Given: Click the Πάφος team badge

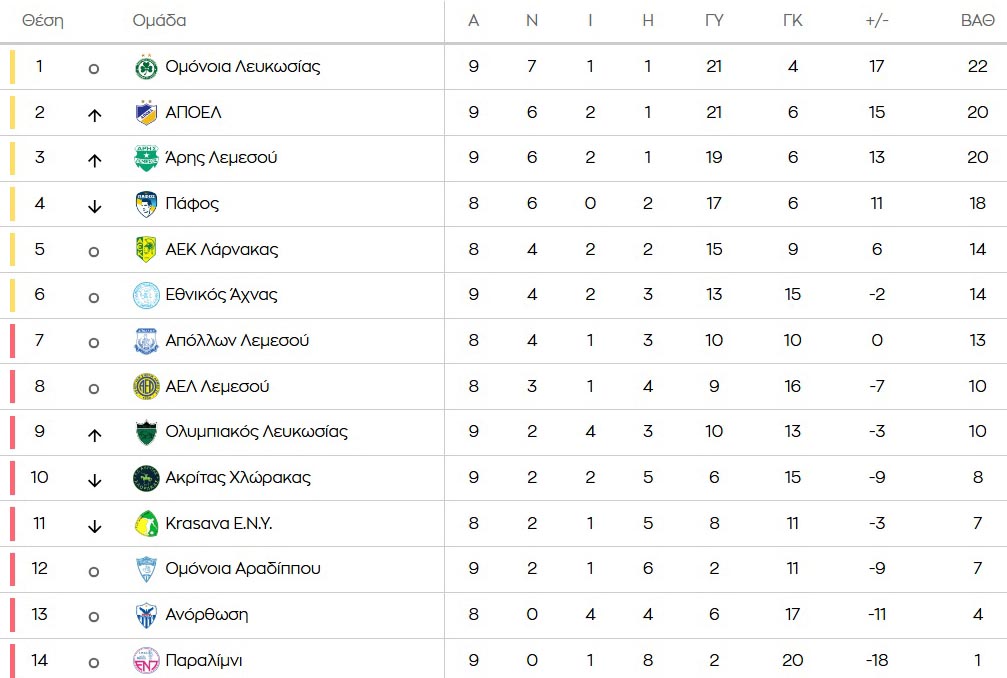Looking at the screenshot, I should click(x=146, y=204).
